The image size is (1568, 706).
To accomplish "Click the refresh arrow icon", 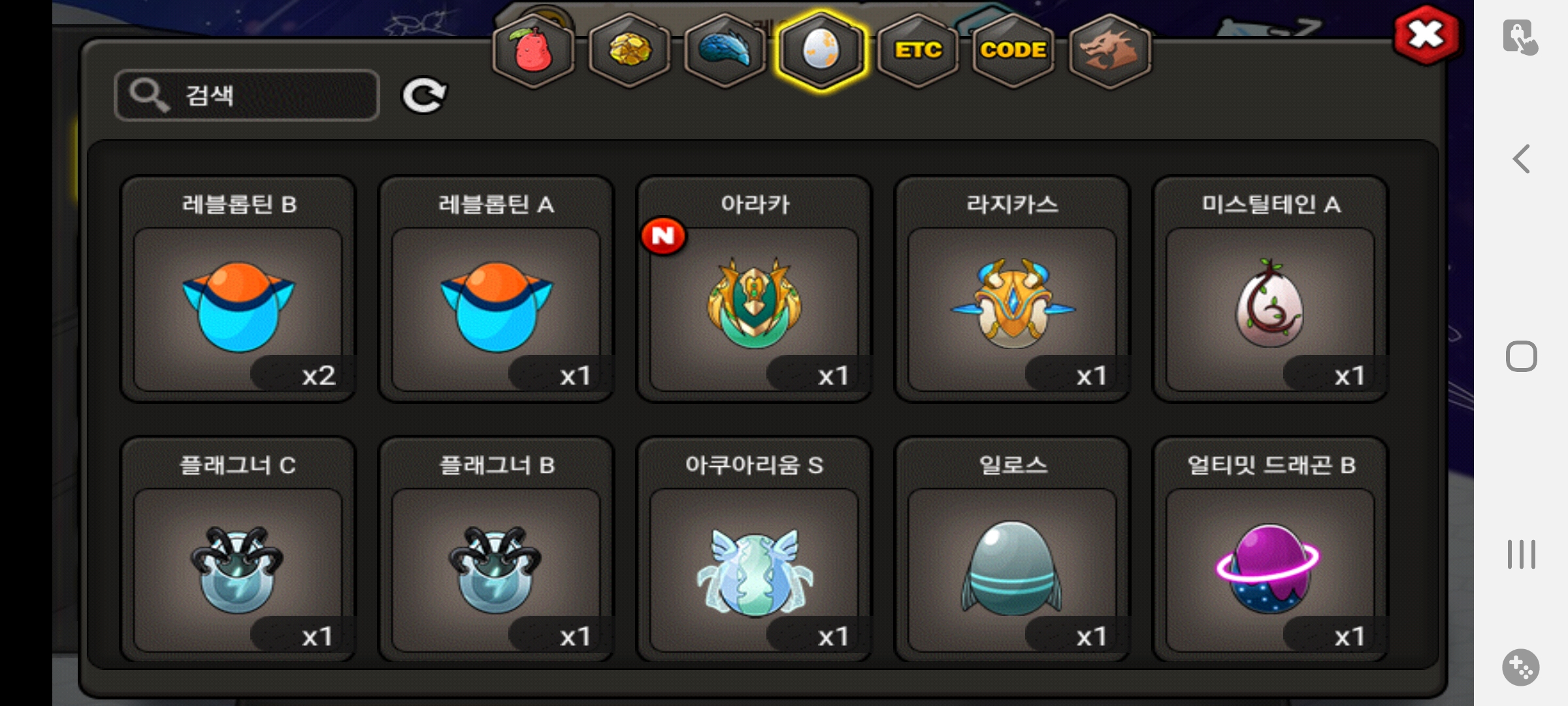I will point(424,96).
